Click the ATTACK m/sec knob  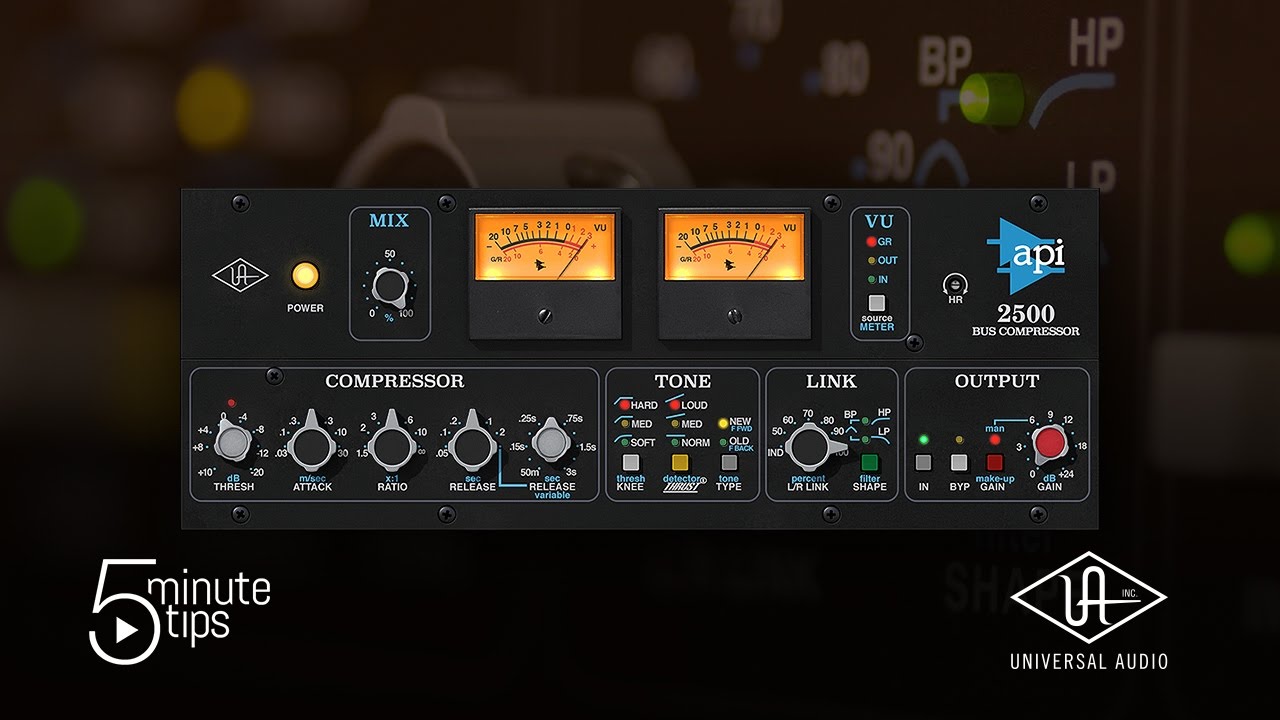(311, 446)
